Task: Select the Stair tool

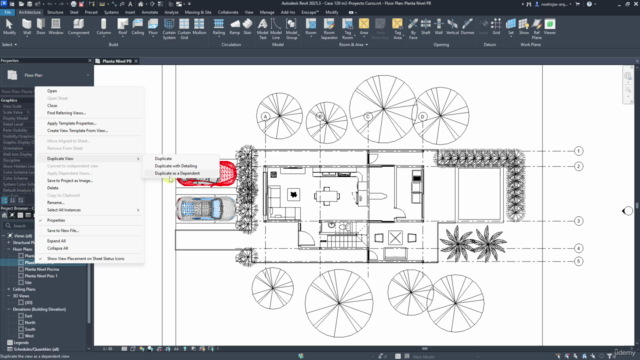Action: pyautogui.click(x=247, y=27)
